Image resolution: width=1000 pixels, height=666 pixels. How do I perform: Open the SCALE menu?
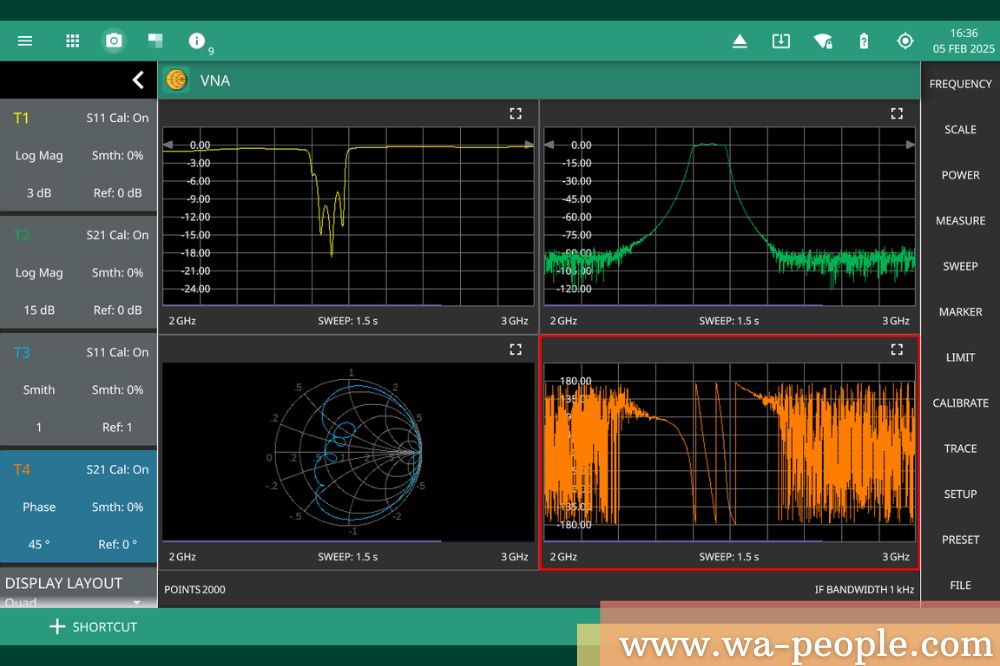tap(960, 130)
